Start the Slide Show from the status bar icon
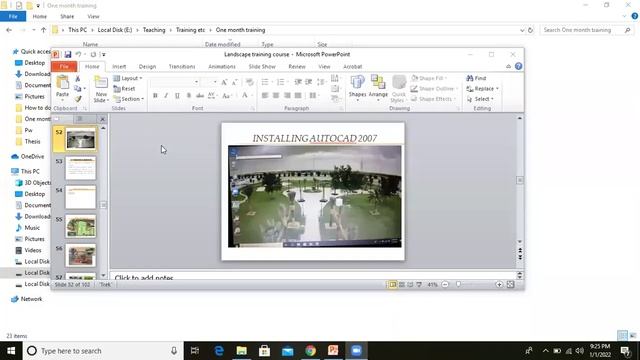The image size is (640, 360). [419, 284]
